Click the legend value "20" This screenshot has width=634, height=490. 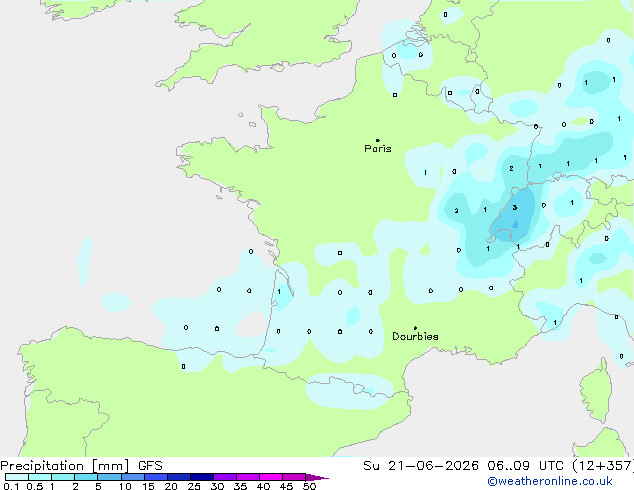(x=171, y=486)
